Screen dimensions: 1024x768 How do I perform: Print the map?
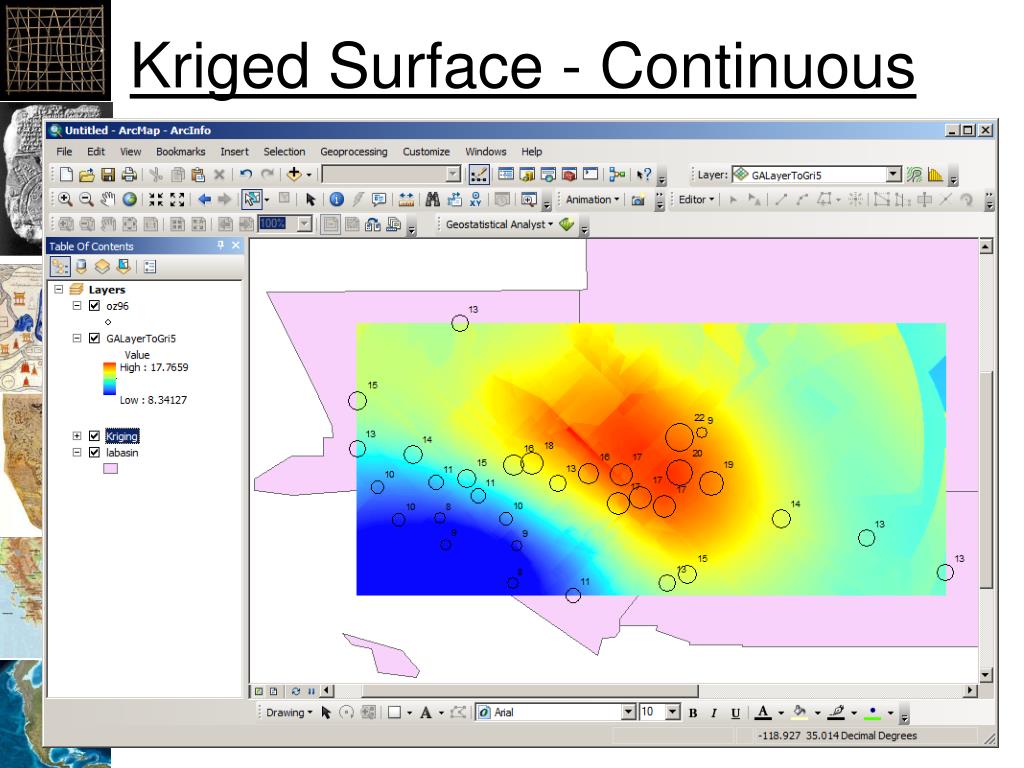[x=129, y=174]
